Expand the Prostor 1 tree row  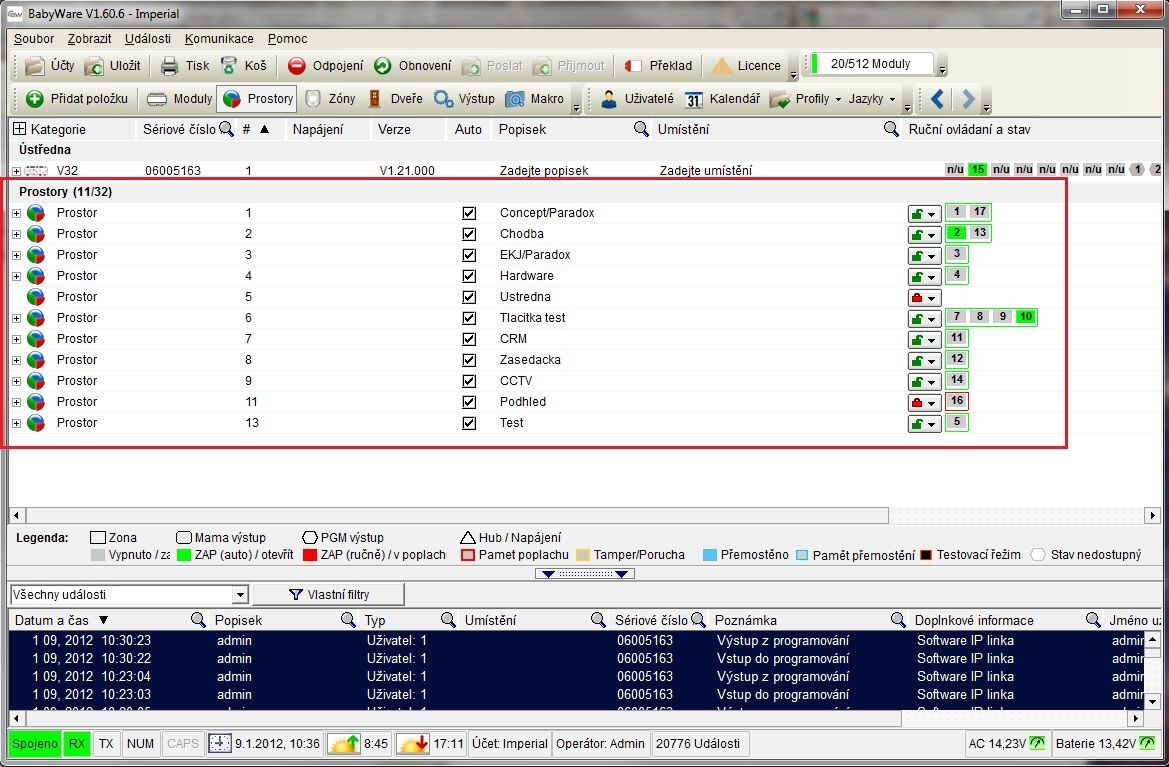pos(17,213)
